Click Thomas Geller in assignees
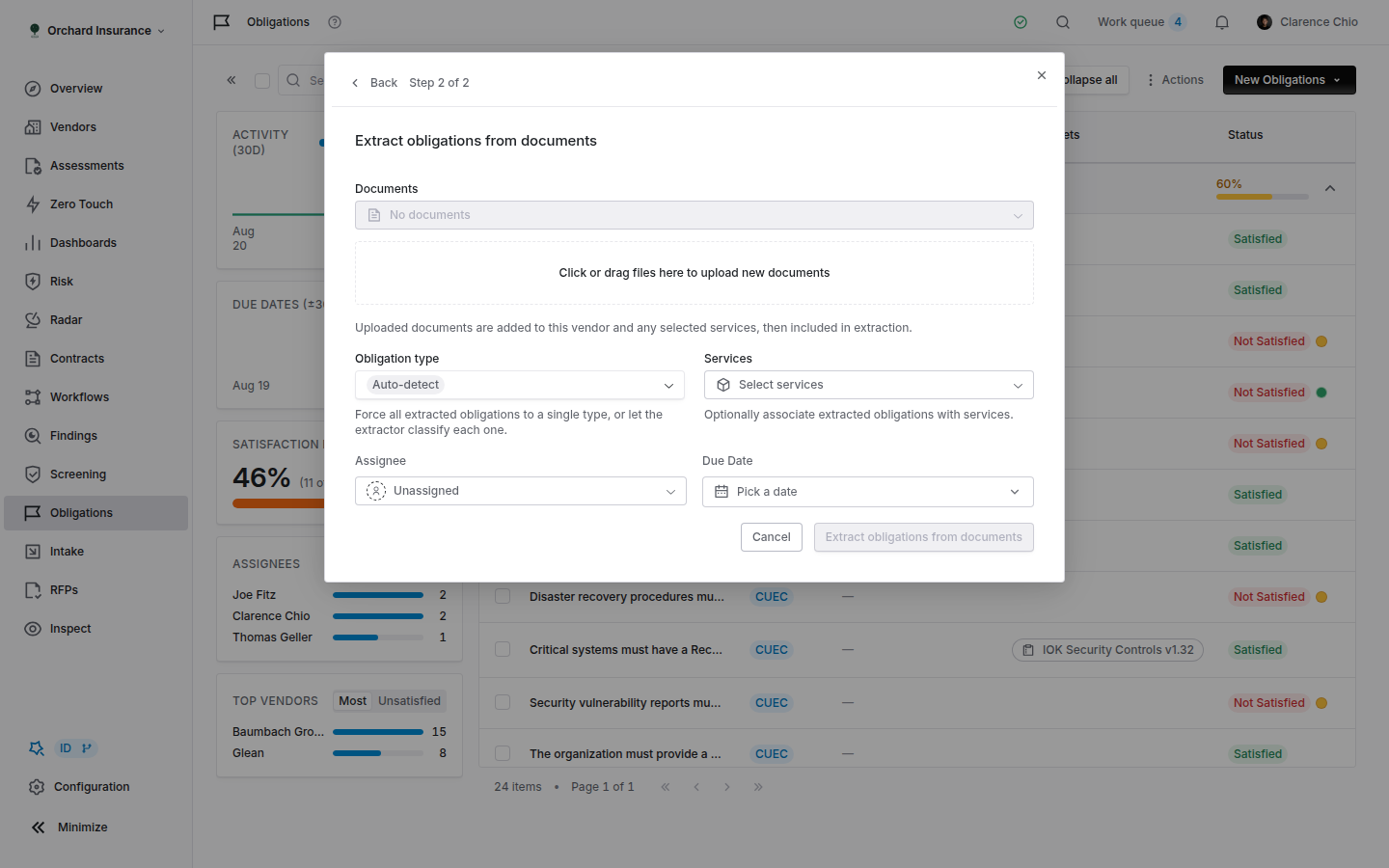This screenshot has height=868, width=1389. [272, 637]
